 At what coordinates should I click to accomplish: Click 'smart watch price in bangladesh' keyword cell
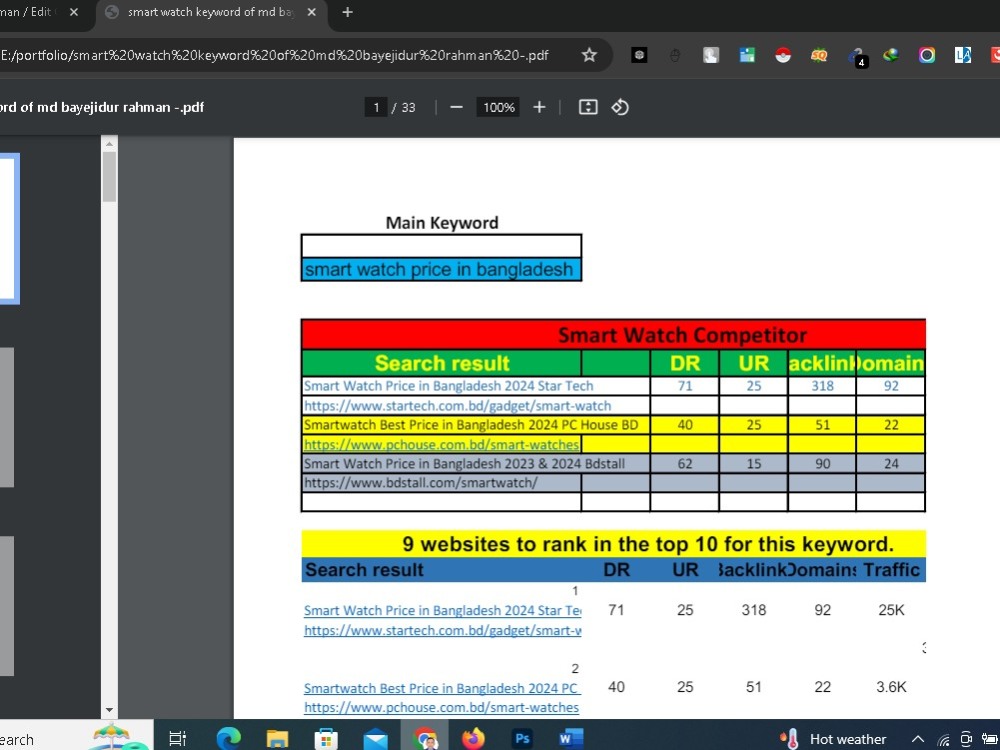pos(441,269)
